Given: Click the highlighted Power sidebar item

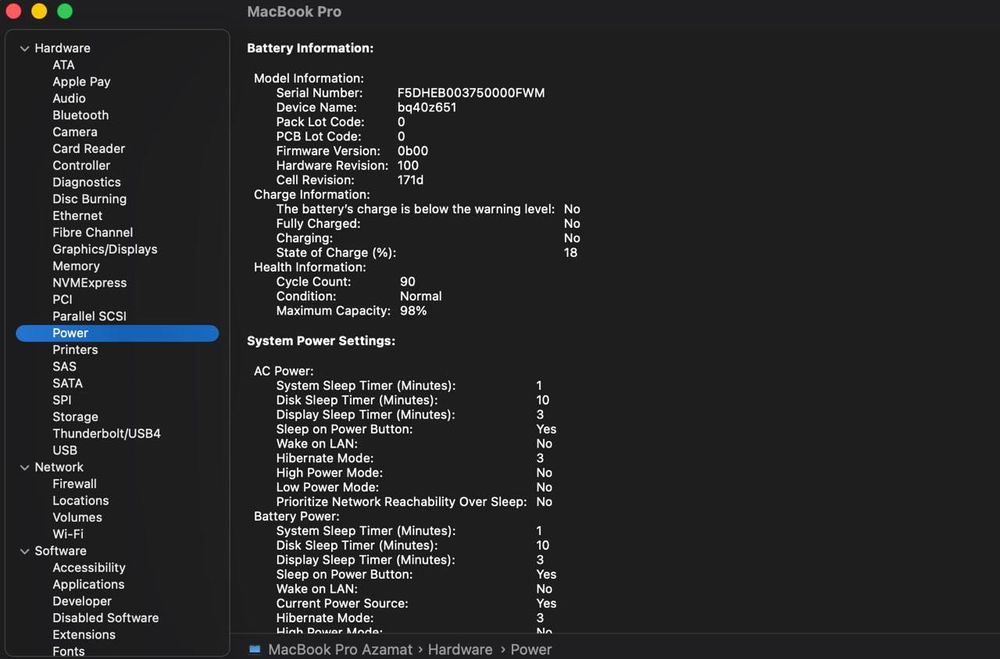Looking at the screenshot, I should click(117, 333).
